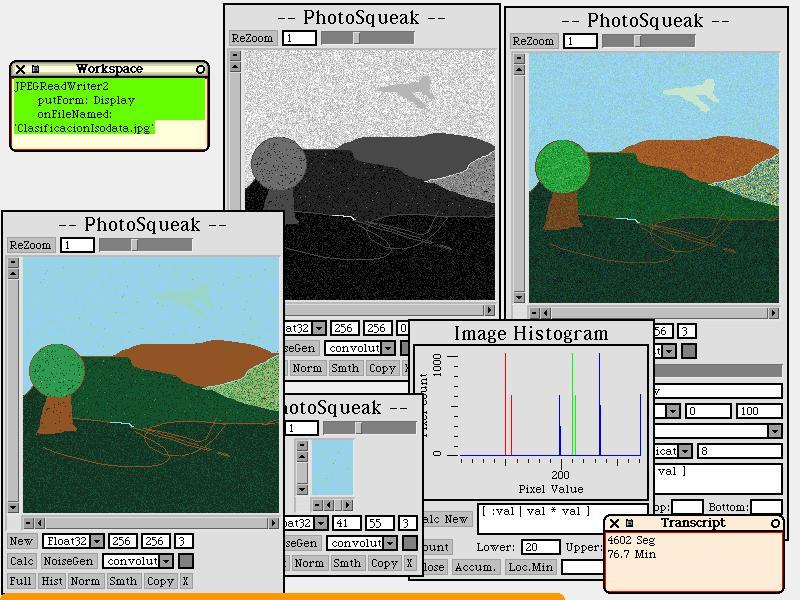Click the Bottom: input field
This screenshot has width=800, height=600.
coord(766,507)
